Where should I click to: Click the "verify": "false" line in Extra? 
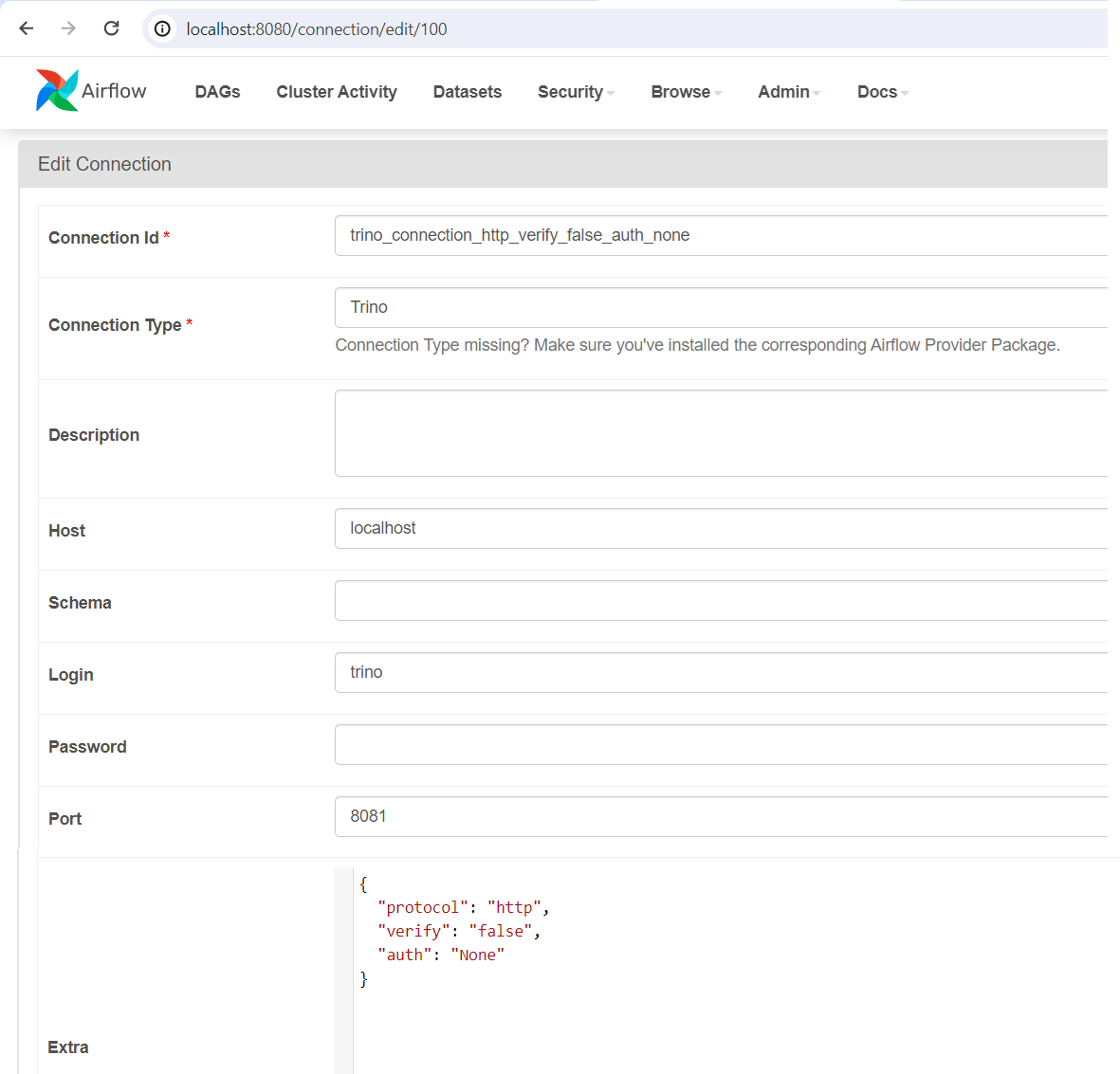point(459,931)
